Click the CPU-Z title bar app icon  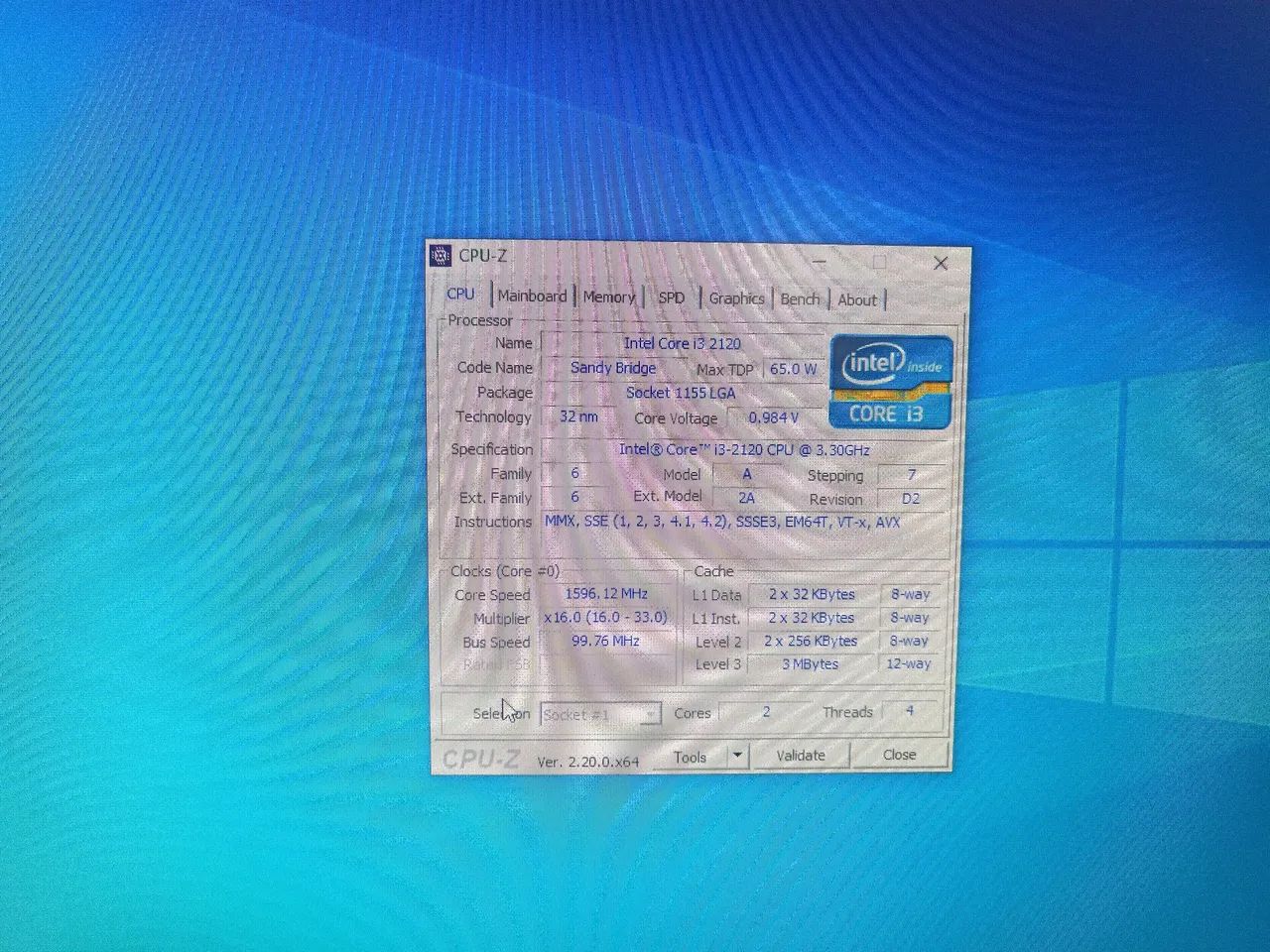(441, 256)
